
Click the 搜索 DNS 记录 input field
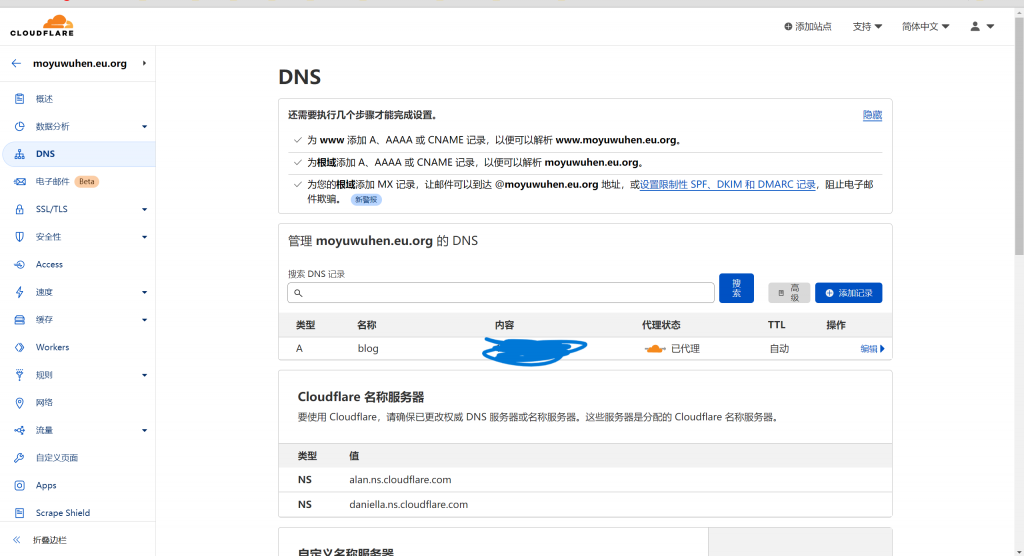coord(500,293)
